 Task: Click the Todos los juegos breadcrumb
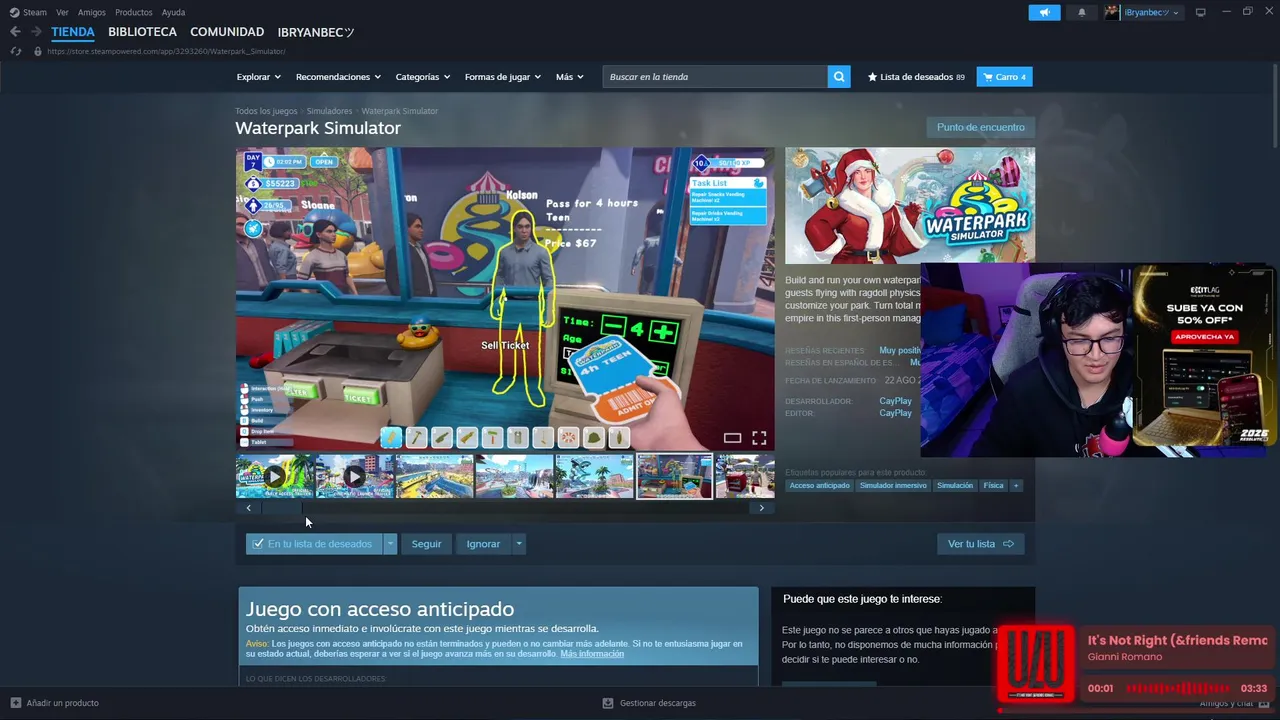[266, 111]
